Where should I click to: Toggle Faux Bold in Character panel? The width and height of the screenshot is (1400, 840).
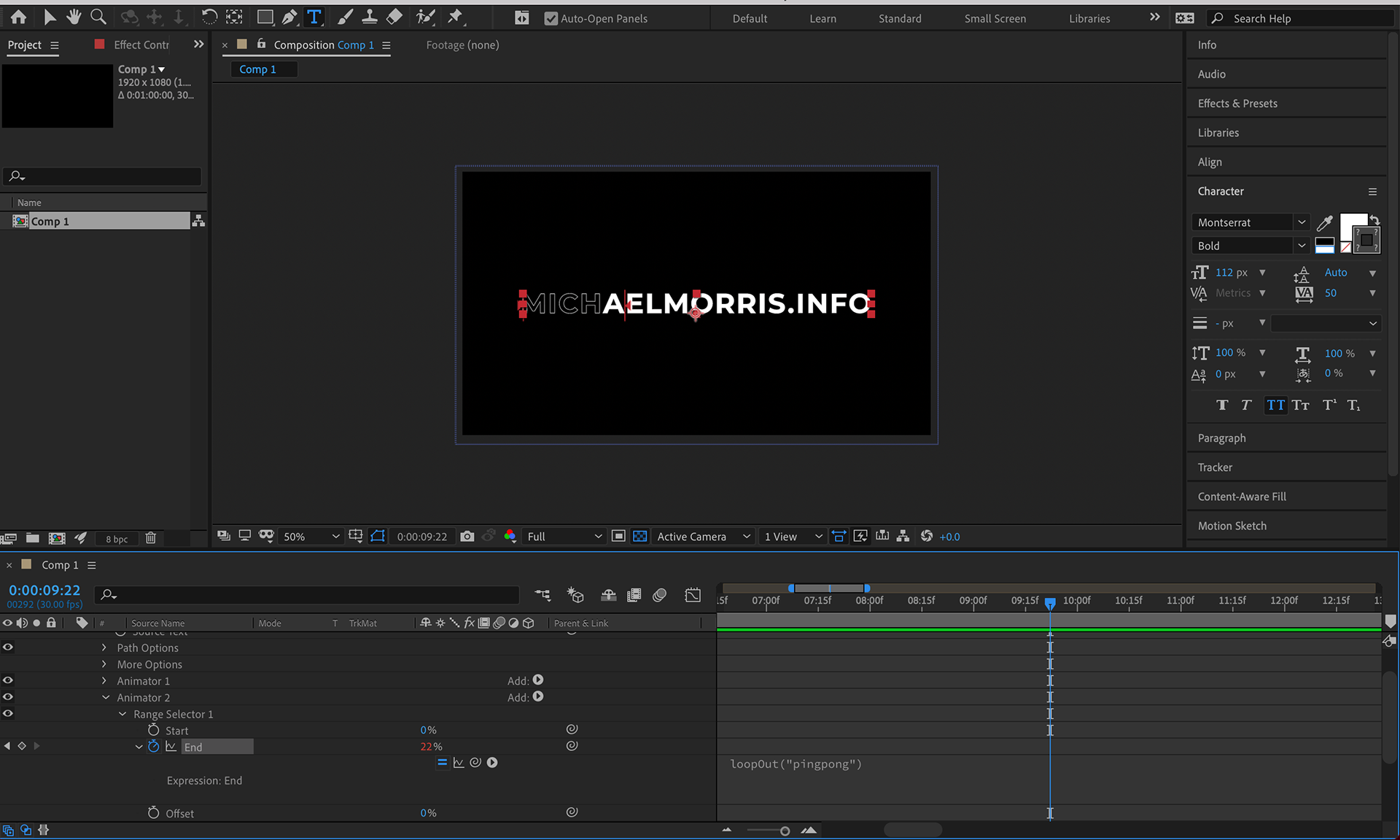tap(1223, 405)
